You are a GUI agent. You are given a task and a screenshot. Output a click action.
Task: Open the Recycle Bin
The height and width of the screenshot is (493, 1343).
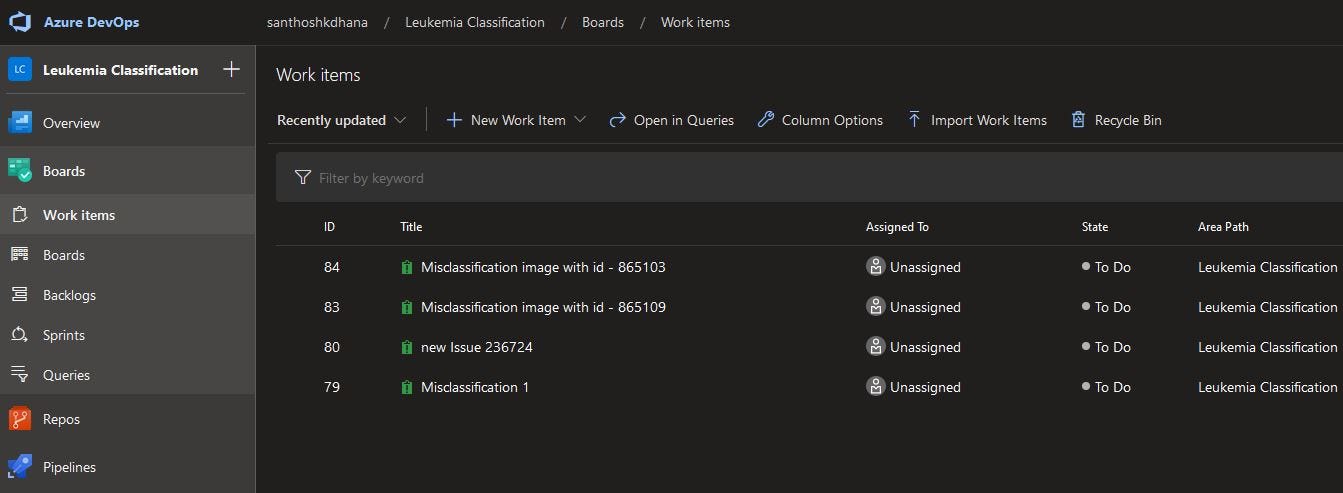pos(1116,120)
